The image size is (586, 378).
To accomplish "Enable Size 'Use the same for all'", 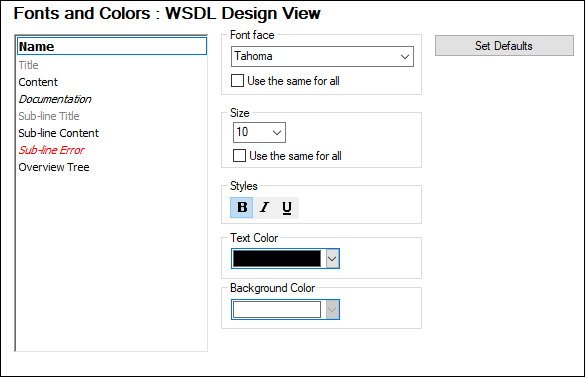I will (239, 156).
